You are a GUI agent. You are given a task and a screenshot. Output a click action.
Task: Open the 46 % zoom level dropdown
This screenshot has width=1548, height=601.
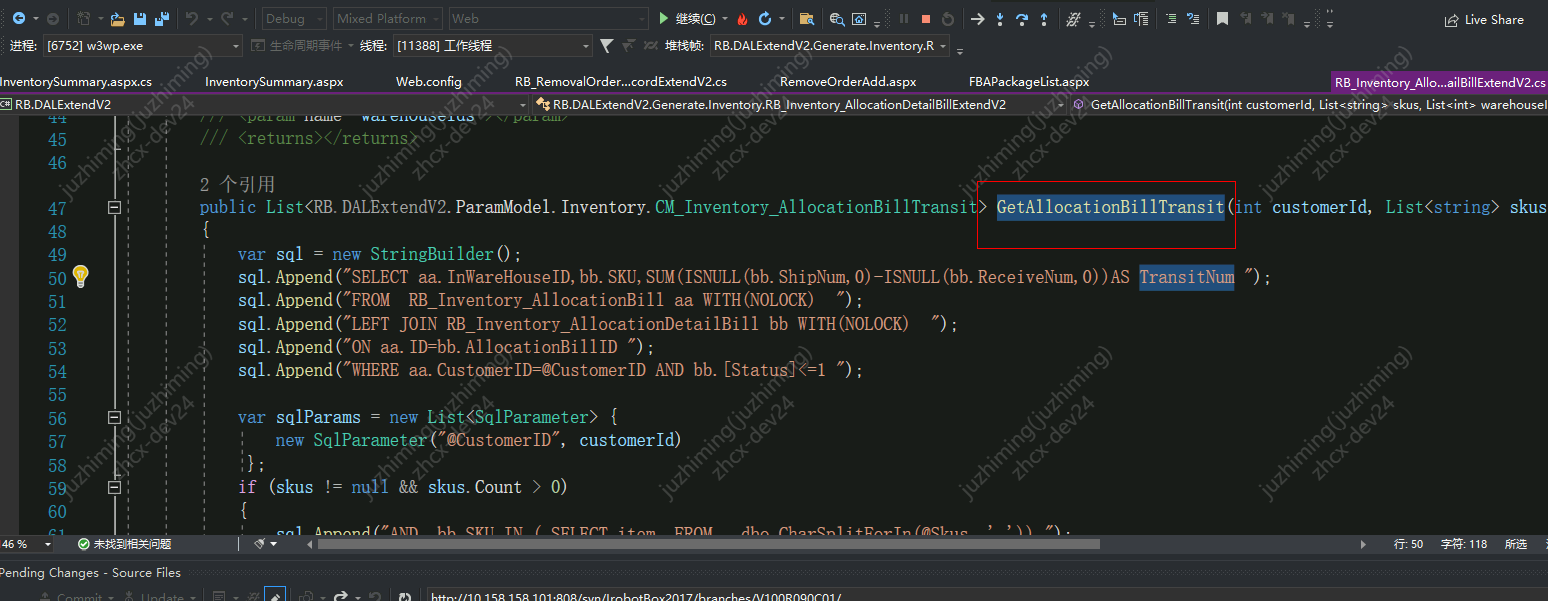point(24,544)
